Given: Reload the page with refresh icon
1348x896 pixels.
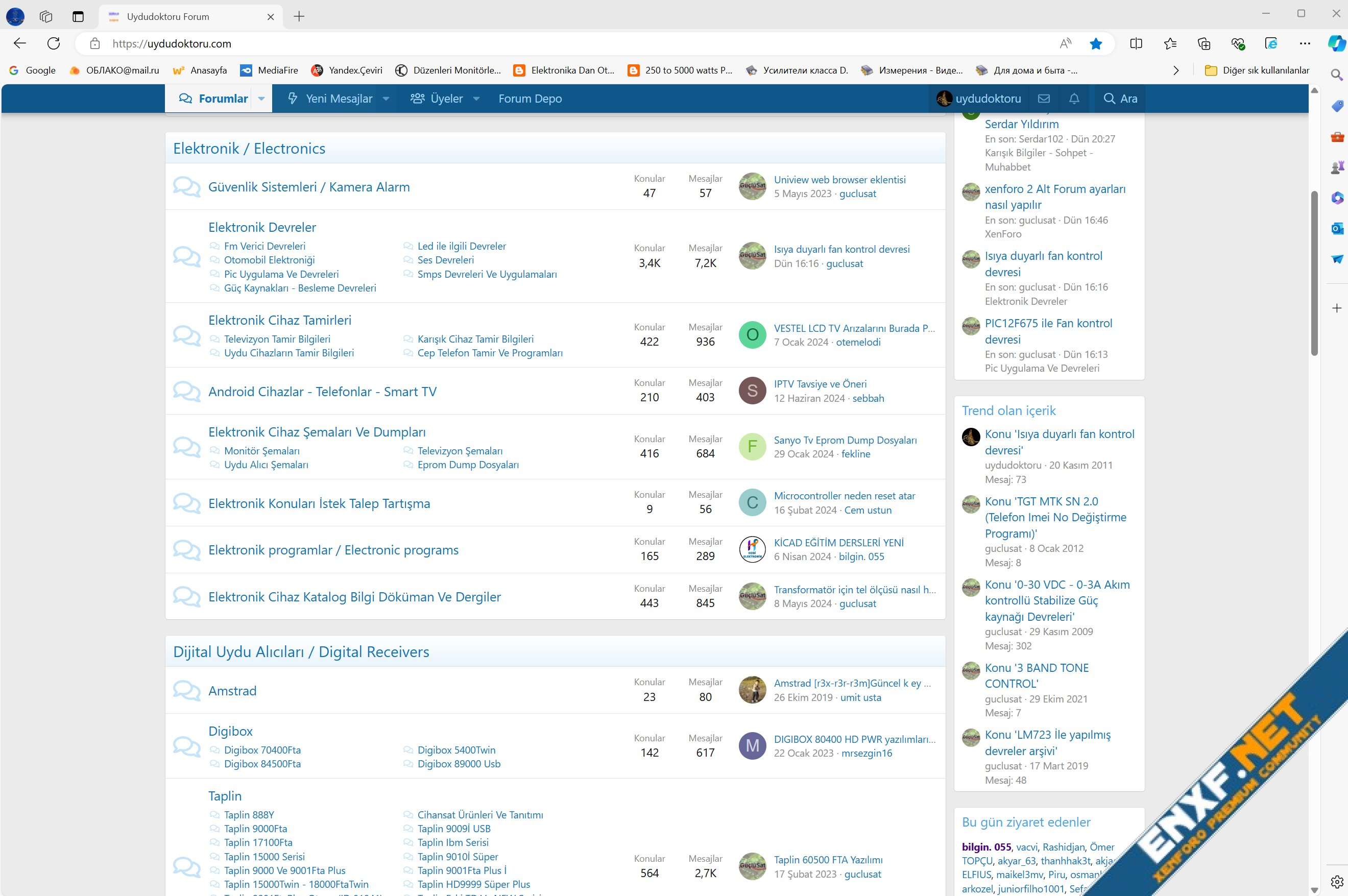Looking at the screenshot, I should 54,43.
